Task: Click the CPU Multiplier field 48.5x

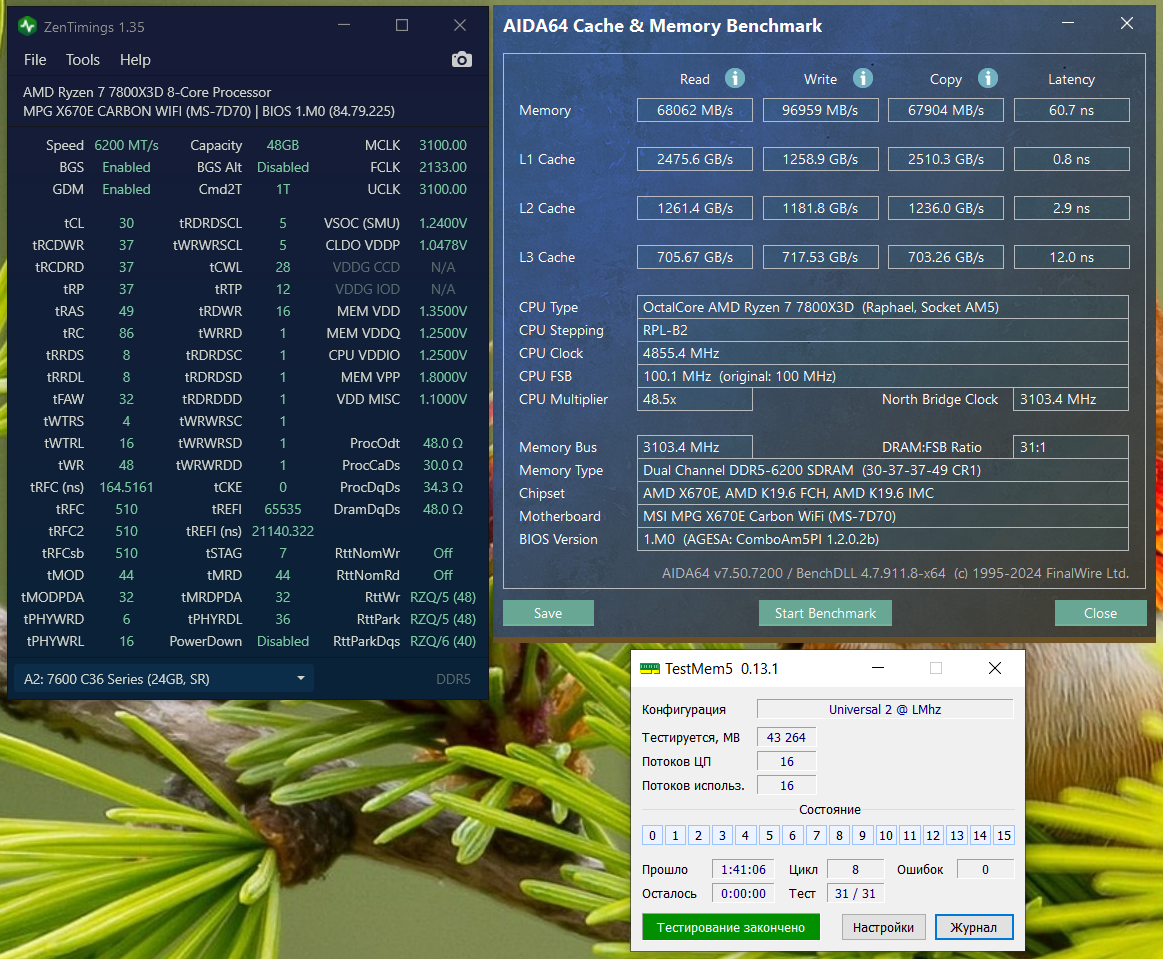Action: tap(695, 399)
